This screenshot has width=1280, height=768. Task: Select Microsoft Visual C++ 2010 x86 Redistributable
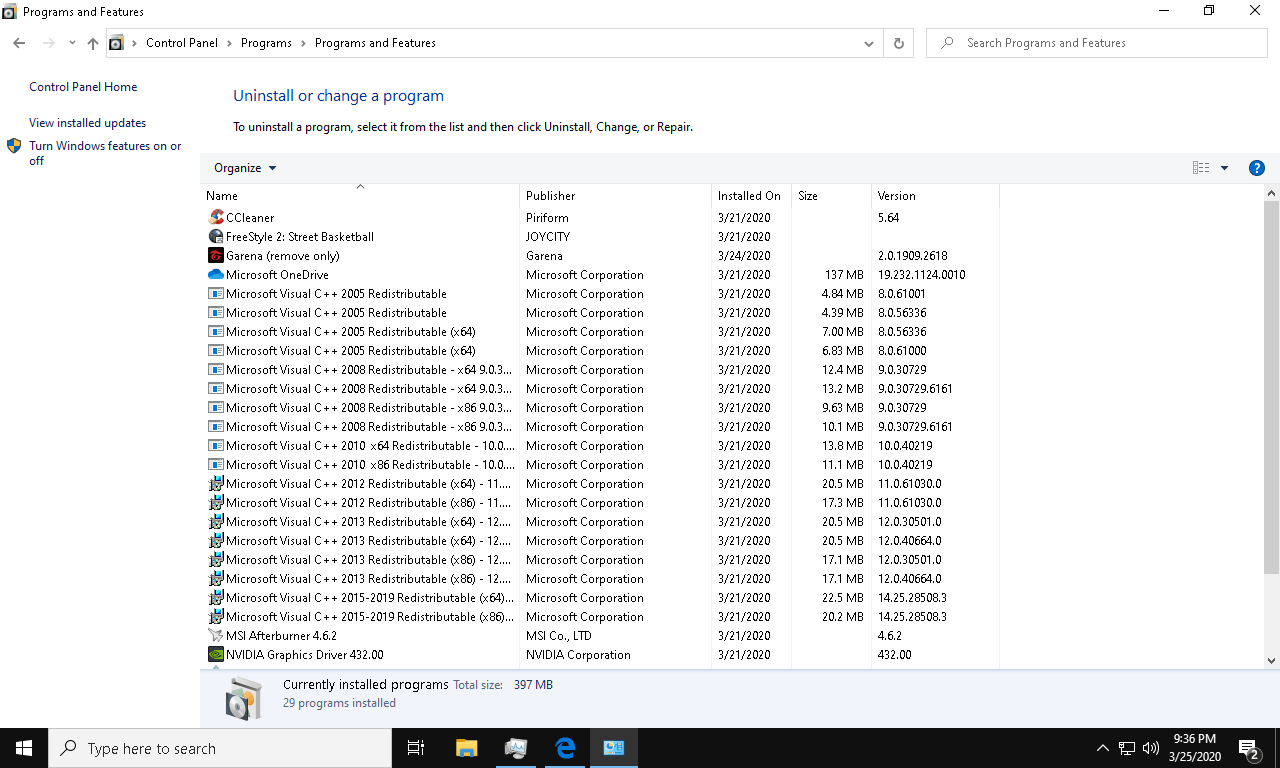tap(600, 465)
